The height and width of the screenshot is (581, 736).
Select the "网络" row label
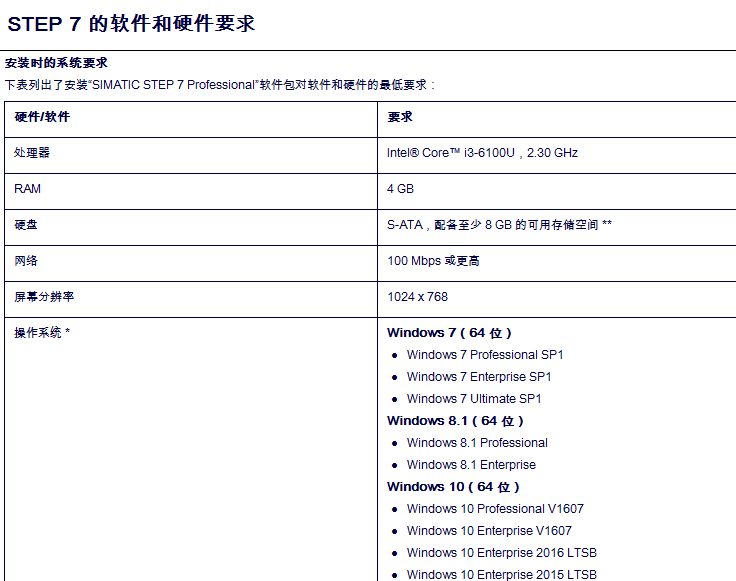click(x=26, y=261)
